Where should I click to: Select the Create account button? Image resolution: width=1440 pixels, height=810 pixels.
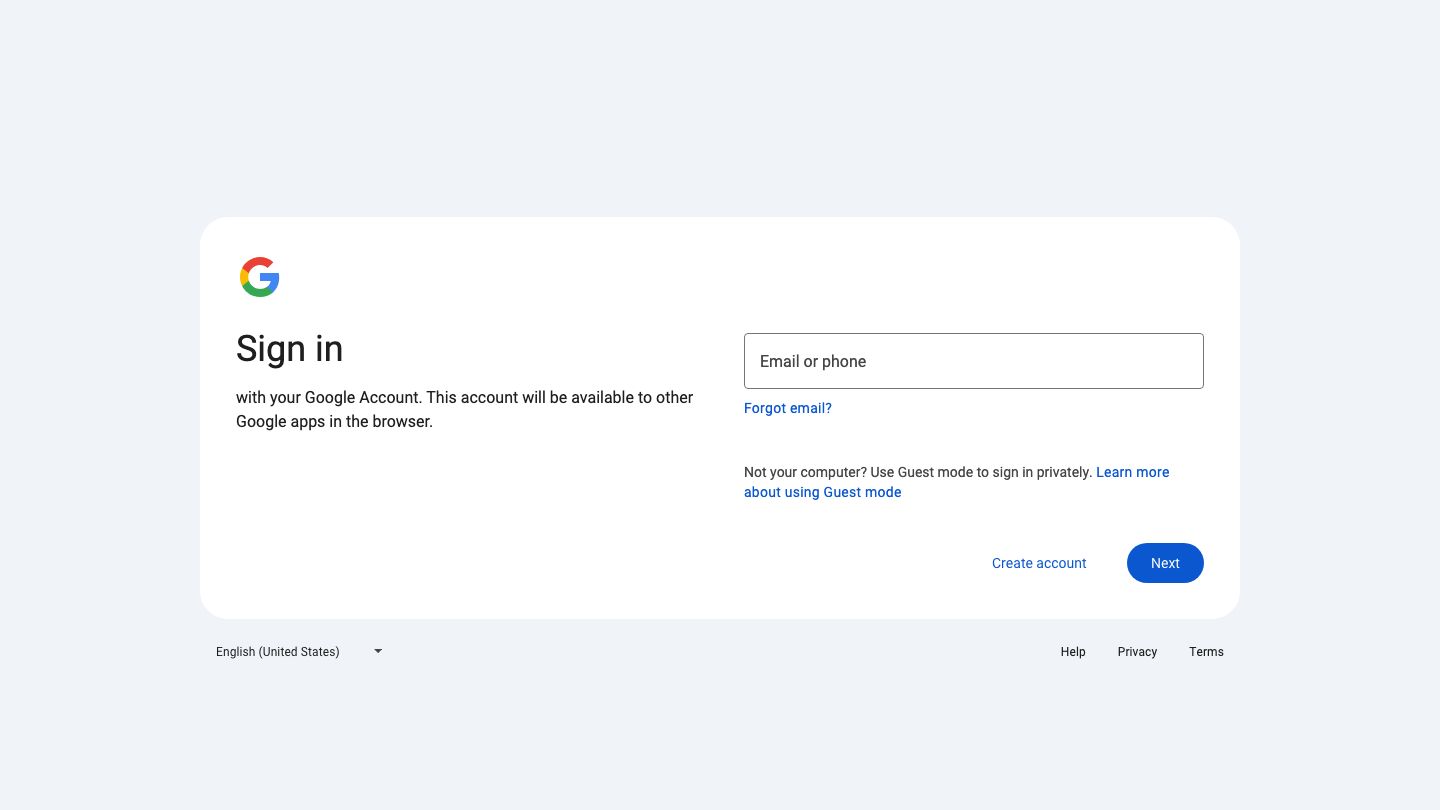point(1039,563)
